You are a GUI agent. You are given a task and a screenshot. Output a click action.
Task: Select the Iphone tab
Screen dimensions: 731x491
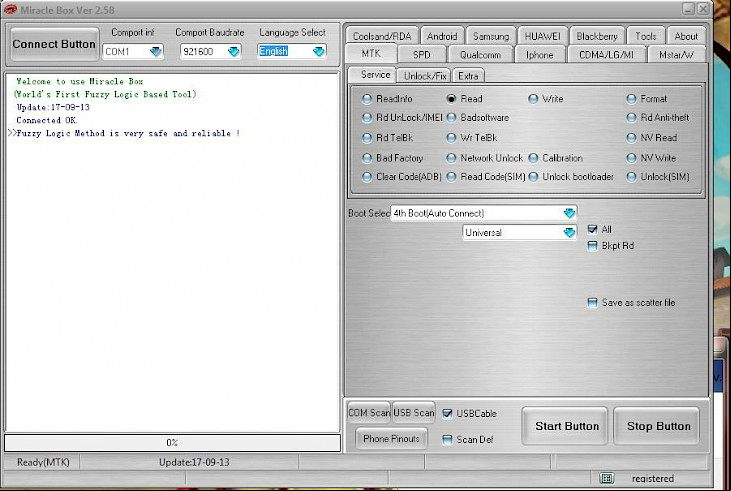(539, 55)
